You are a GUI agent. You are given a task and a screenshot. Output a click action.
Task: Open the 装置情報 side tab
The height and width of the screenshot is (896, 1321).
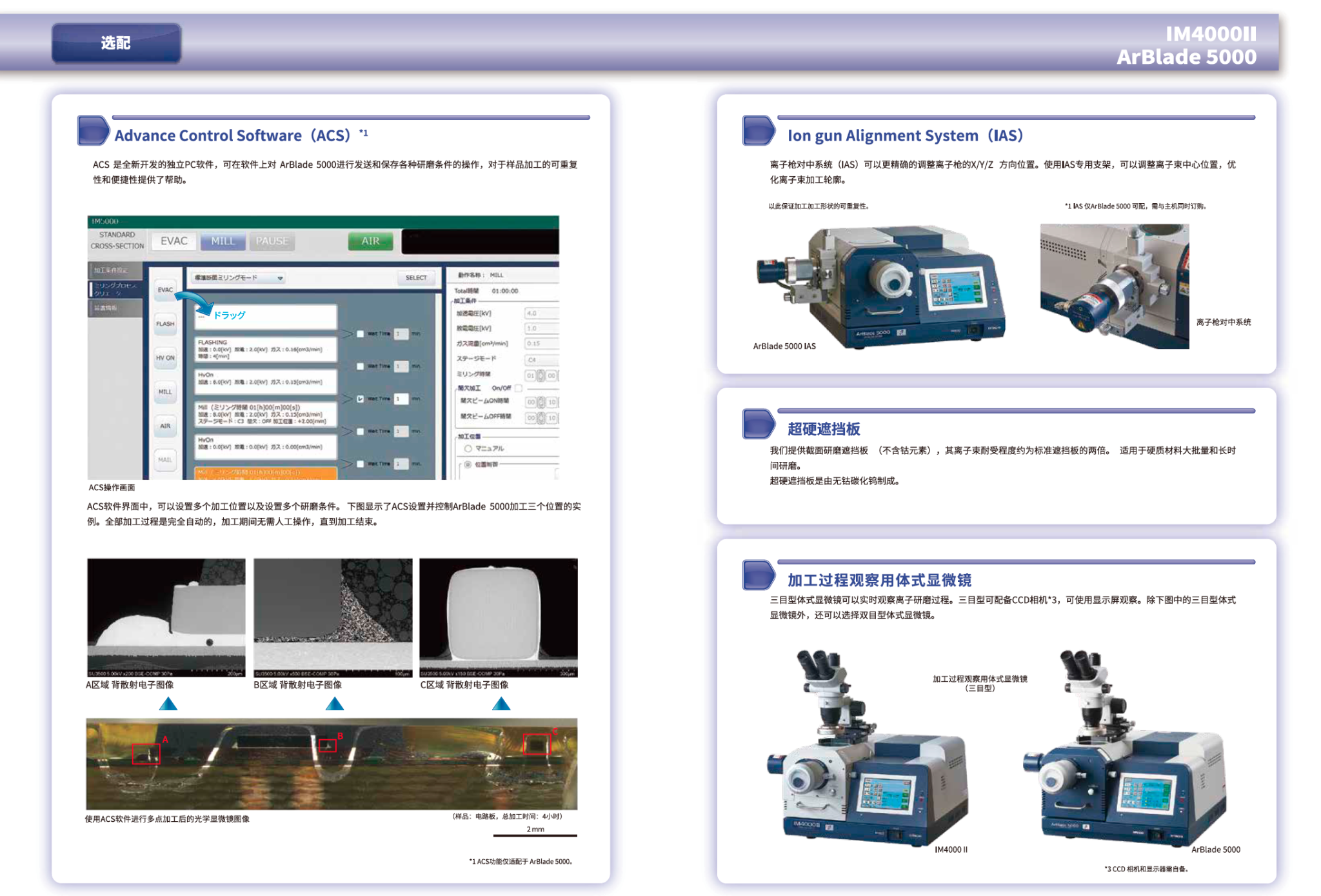click(115, 308)
